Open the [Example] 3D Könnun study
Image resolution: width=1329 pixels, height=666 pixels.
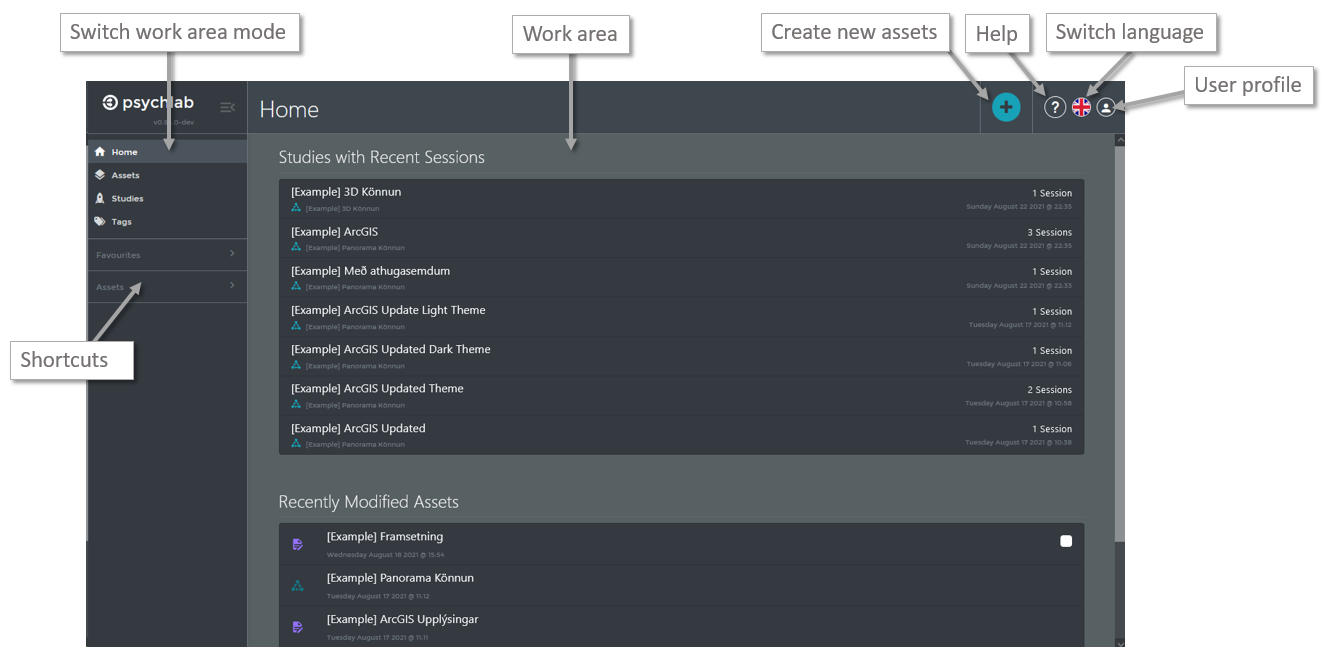pyautogui.click(x=346, y=192)
